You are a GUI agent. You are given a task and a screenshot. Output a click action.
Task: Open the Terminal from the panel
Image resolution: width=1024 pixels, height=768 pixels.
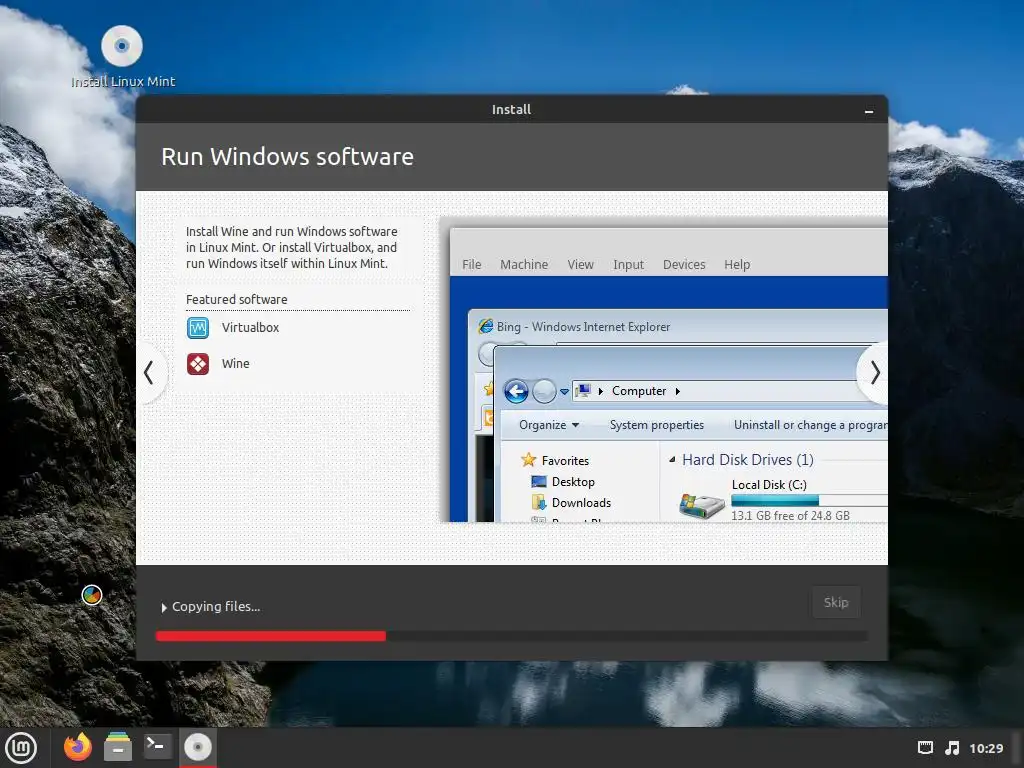tap(157, 746)
